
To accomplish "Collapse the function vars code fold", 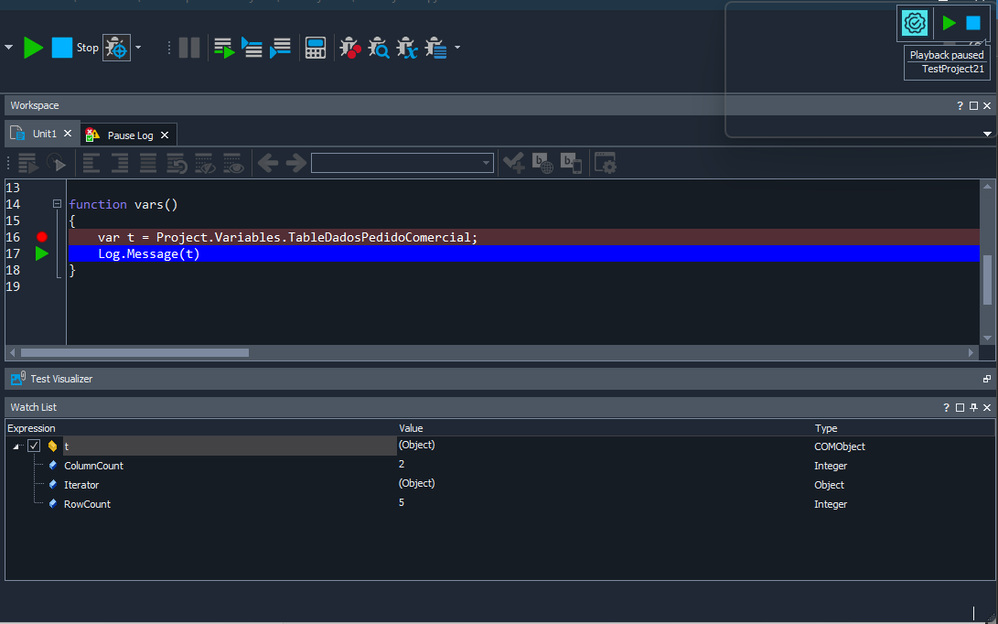I will [x=57, y=204].
